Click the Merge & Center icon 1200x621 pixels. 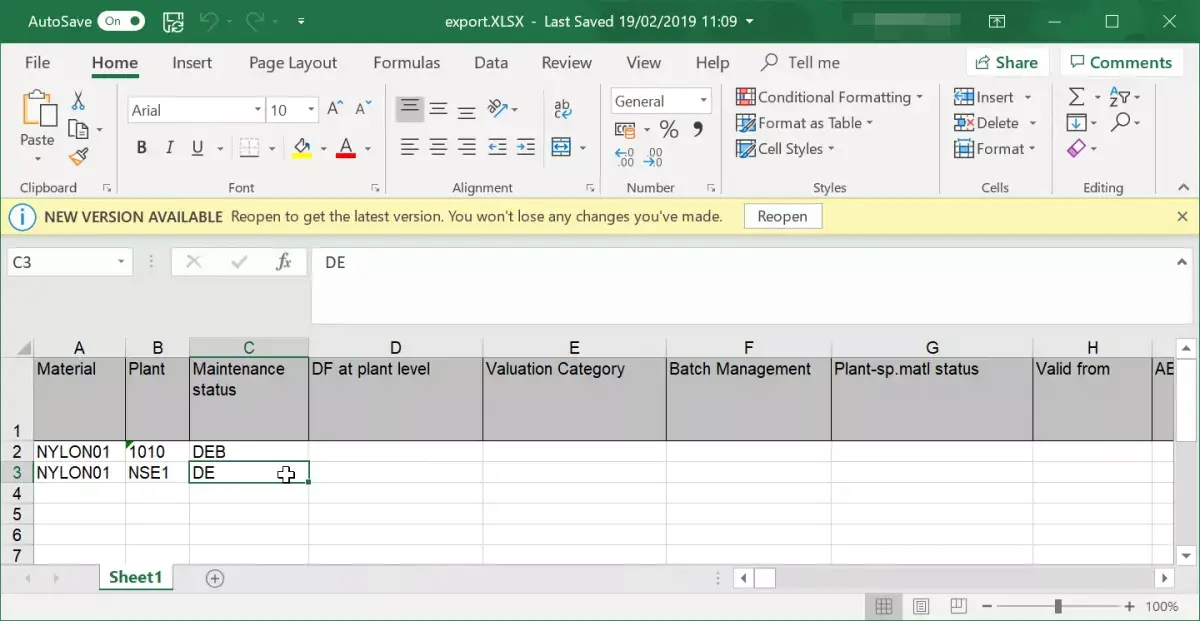[561, 147]
